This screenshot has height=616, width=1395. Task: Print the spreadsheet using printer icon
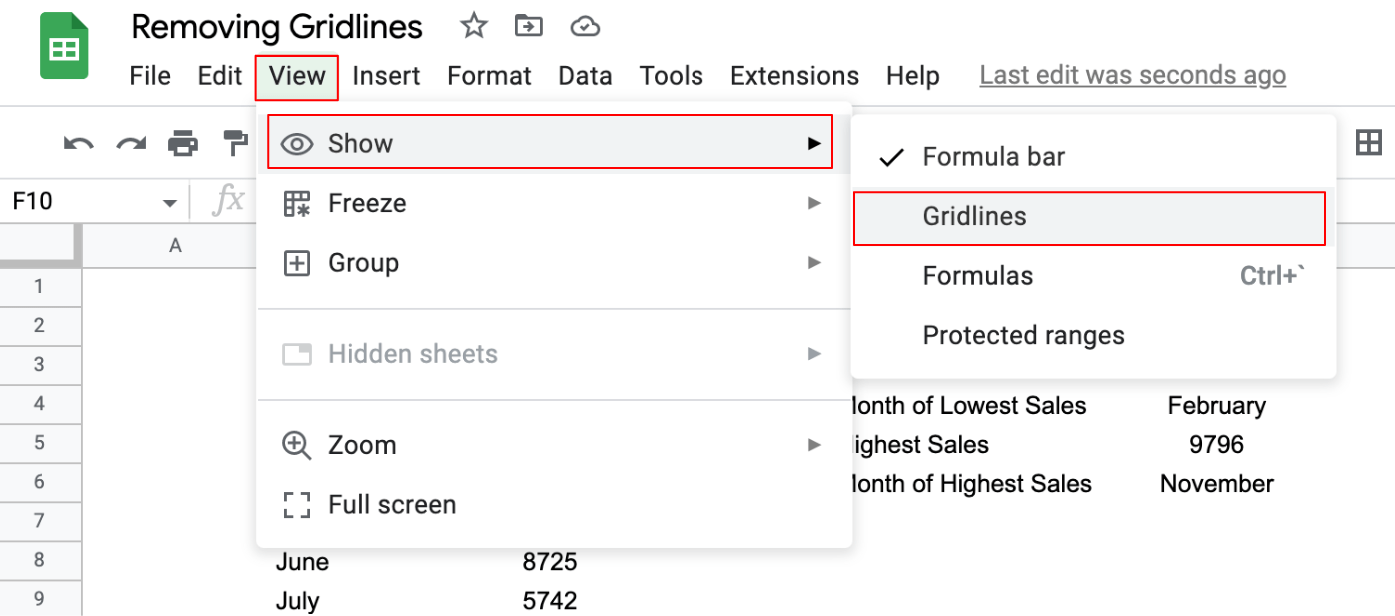[183, 144]
